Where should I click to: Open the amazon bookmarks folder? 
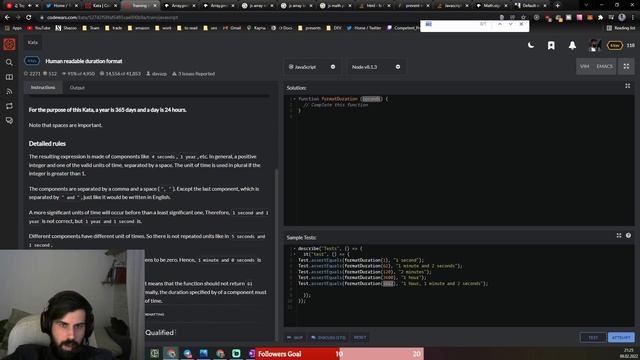point(139,28)
